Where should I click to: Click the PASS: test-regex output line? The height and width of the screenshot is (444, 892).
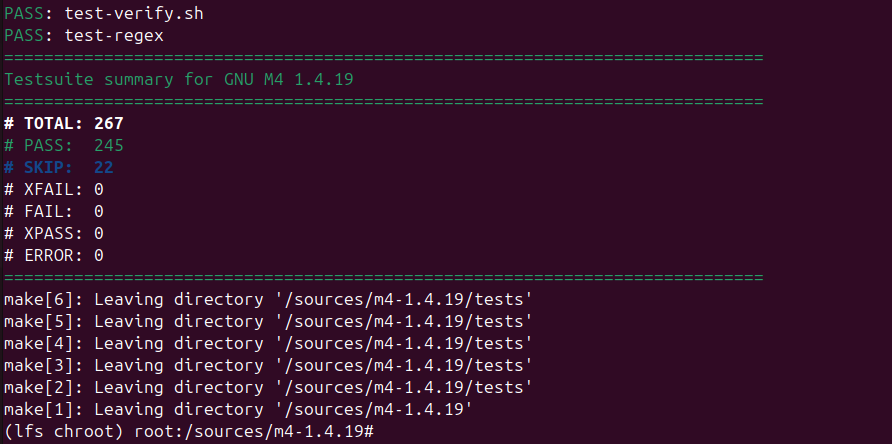pyautogui.click(x=84, y=36)
